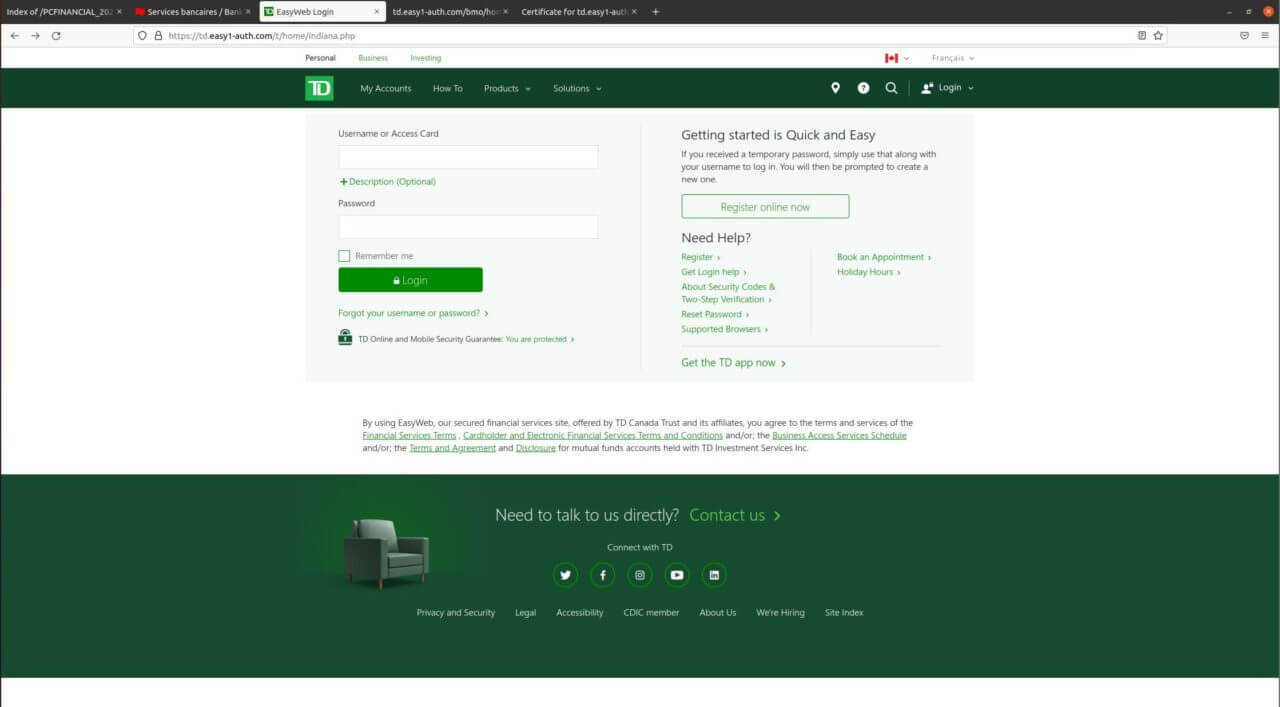
Task: Open the Login dropdown in header
Action: [x=947, y=88]
